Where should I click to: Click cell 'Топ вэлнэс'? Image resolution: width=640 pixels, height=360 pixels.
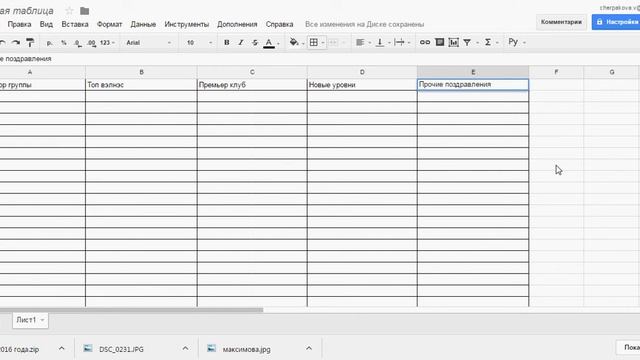click(x=141, y=84)
